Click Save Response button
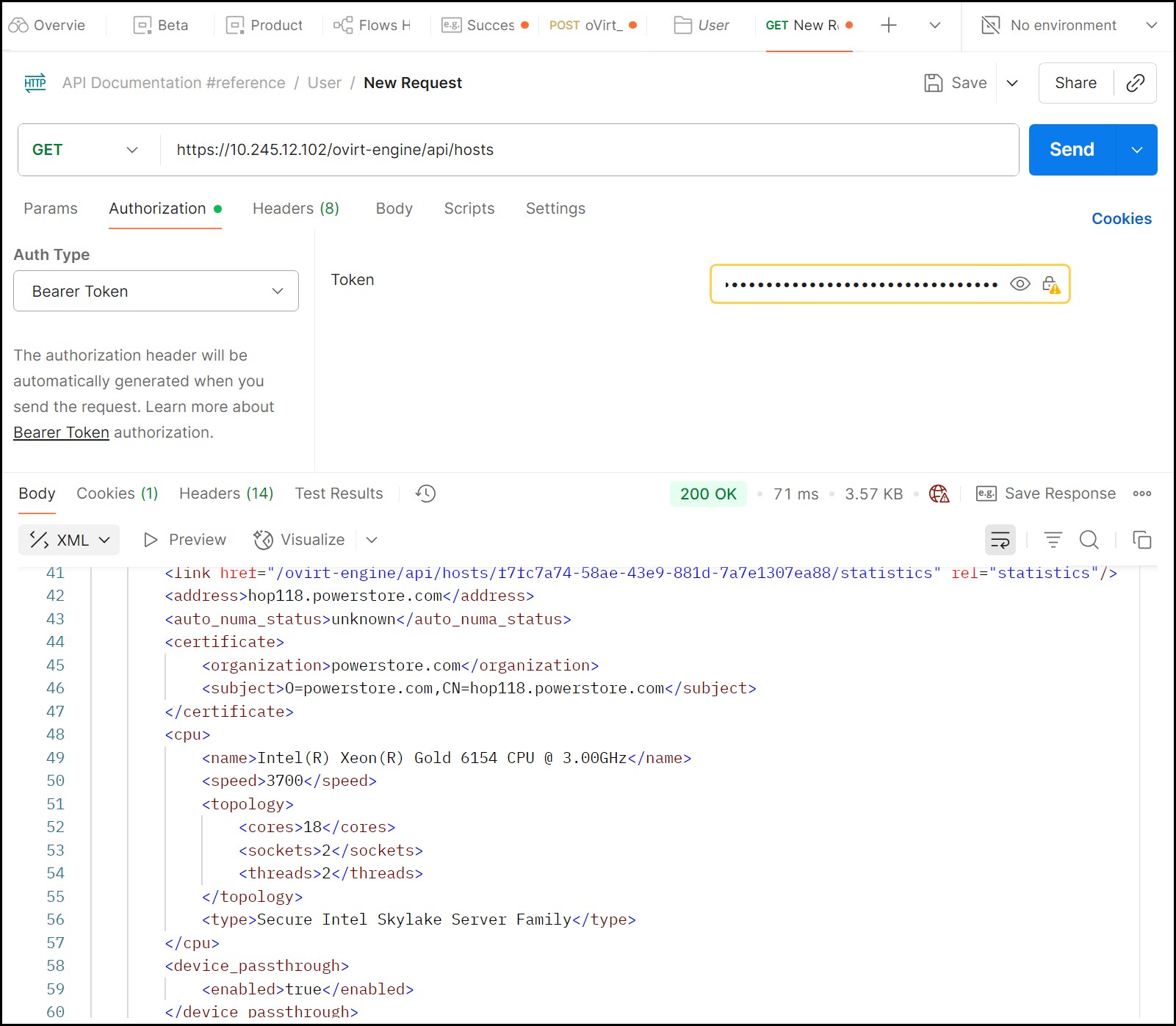This screenshot has width=1176, height=1026. coord(1045,494)
